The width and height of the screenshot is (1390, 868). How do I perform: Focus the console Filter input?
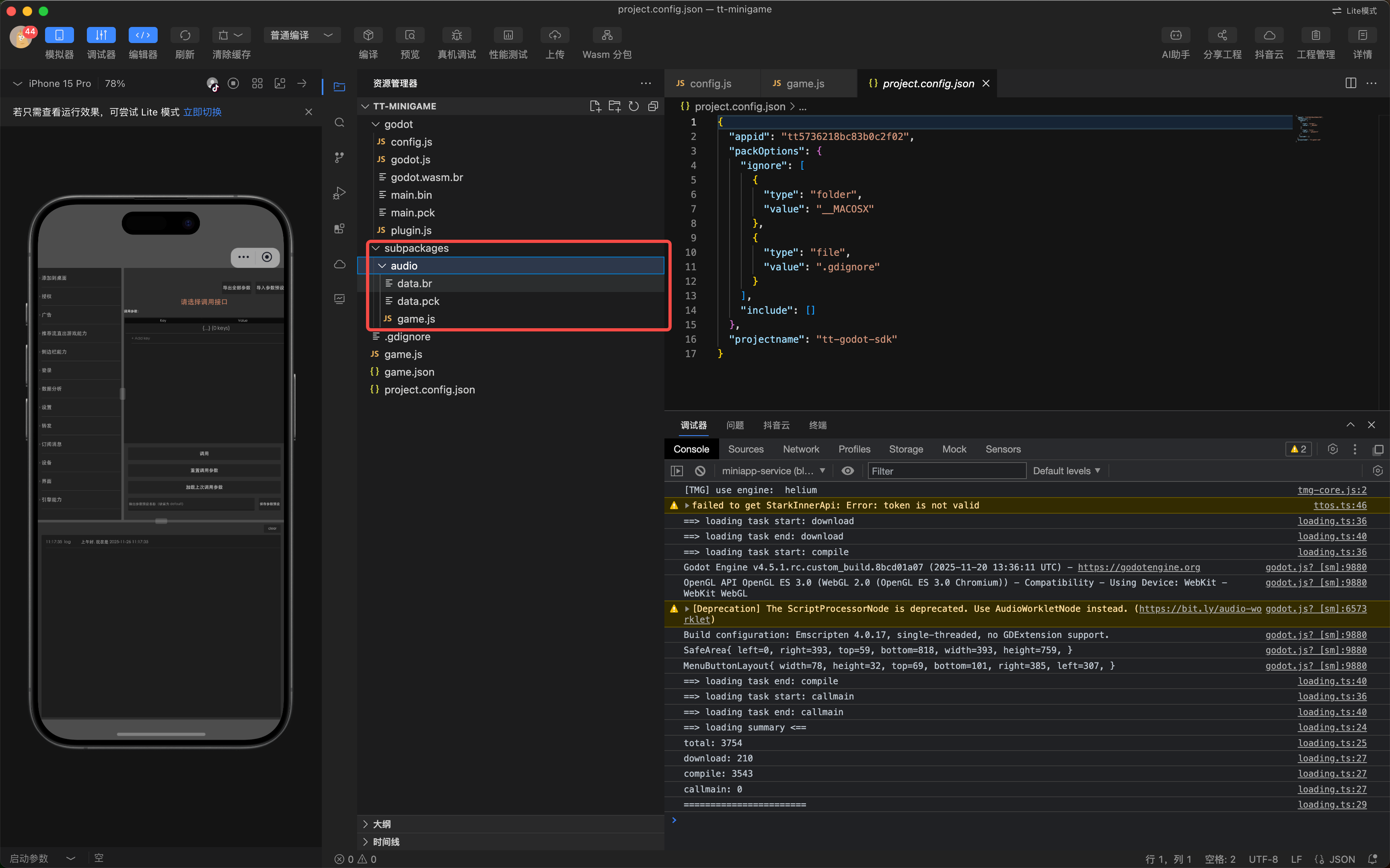click(x=946, y=471)
